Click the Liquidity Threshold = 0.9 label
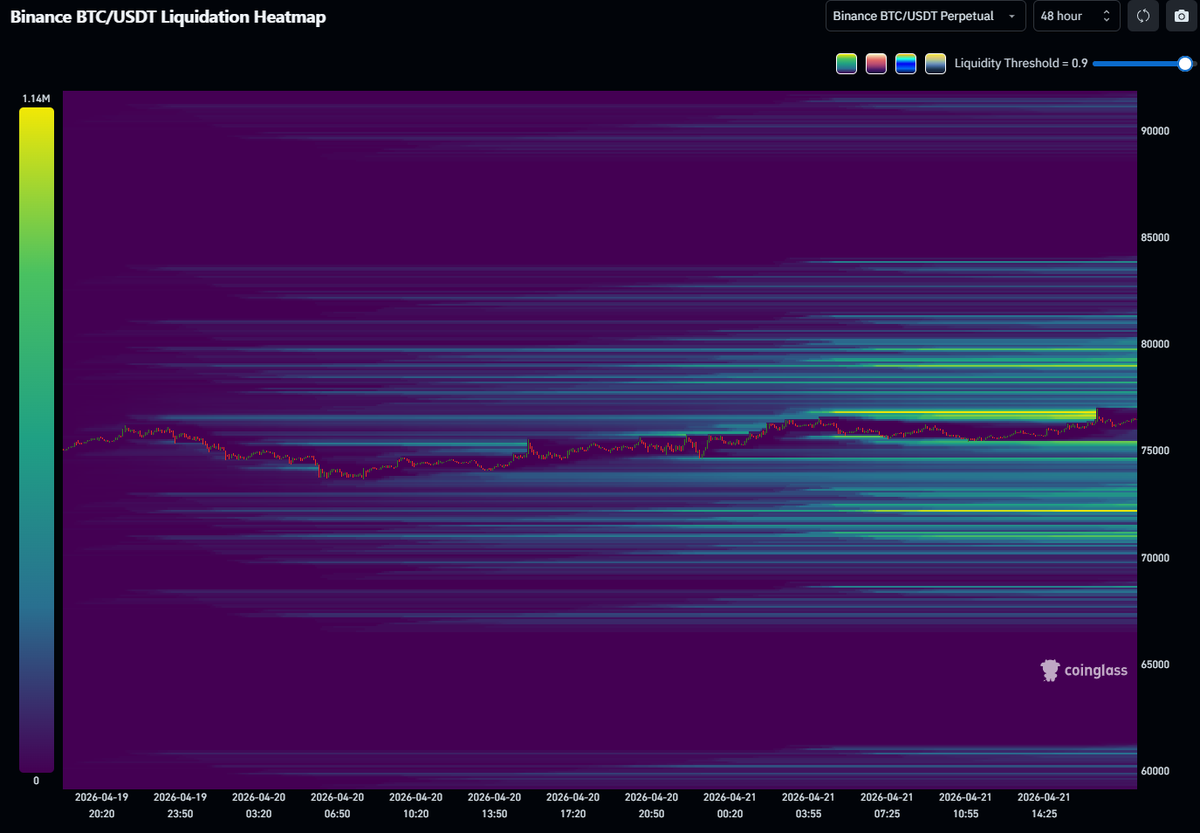1200x833 pixels. click(1021, 64)
